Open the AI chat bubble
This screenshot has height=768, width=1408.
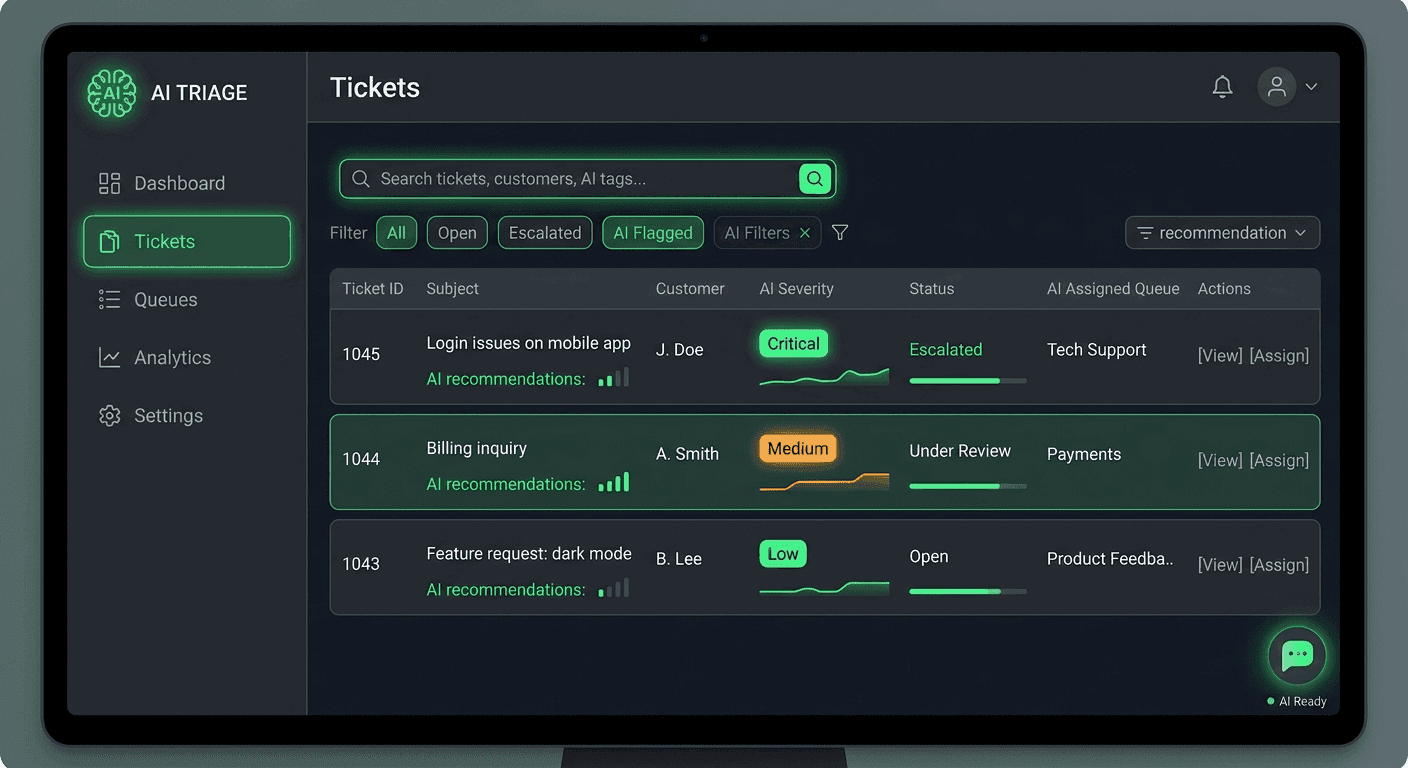[1297, 656]
